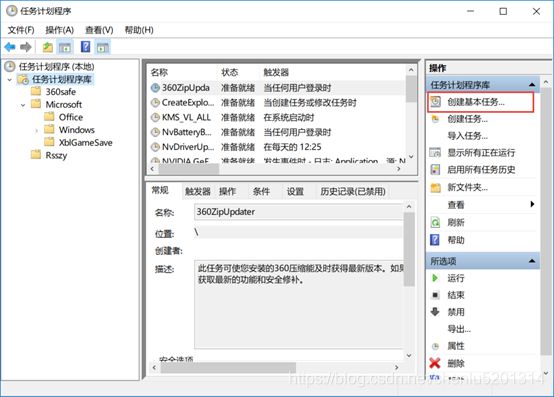The width and height of the screenshot is (554, 397).
Task: Select the CreateExplo... task row
Action: (277, 103)
